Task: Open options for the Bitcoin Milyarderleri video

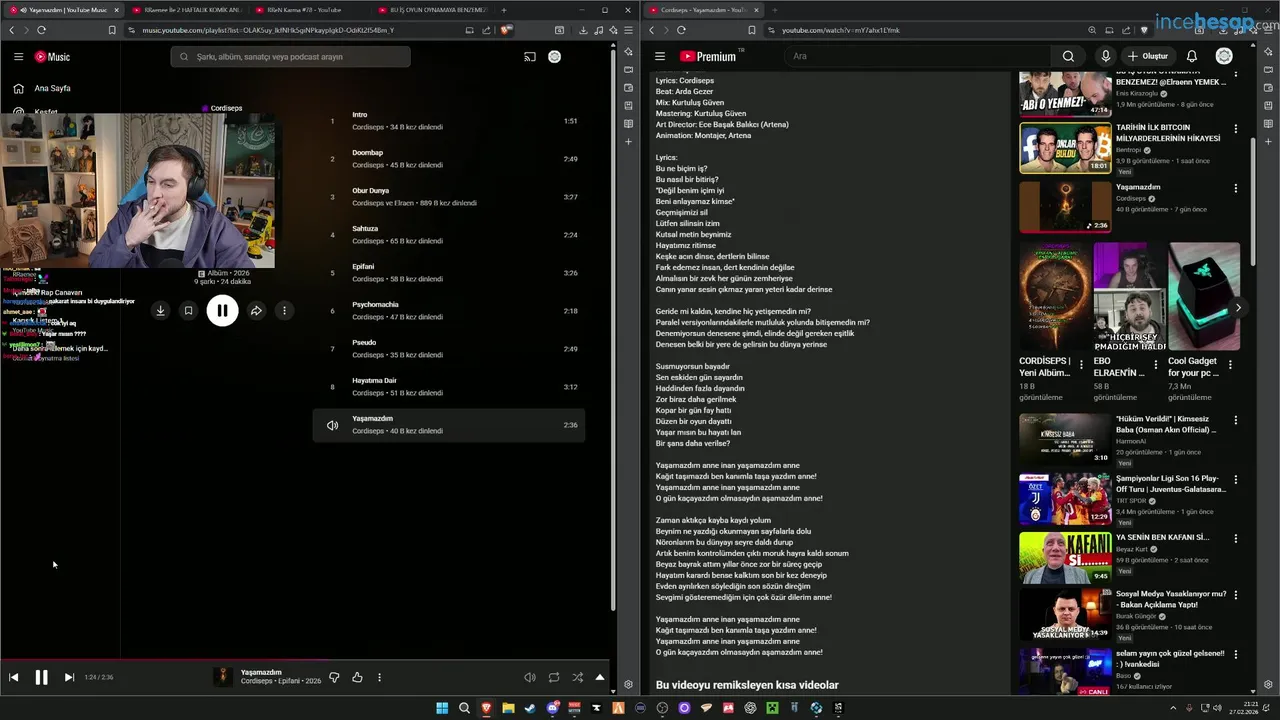Action: tap(1236, 129)
